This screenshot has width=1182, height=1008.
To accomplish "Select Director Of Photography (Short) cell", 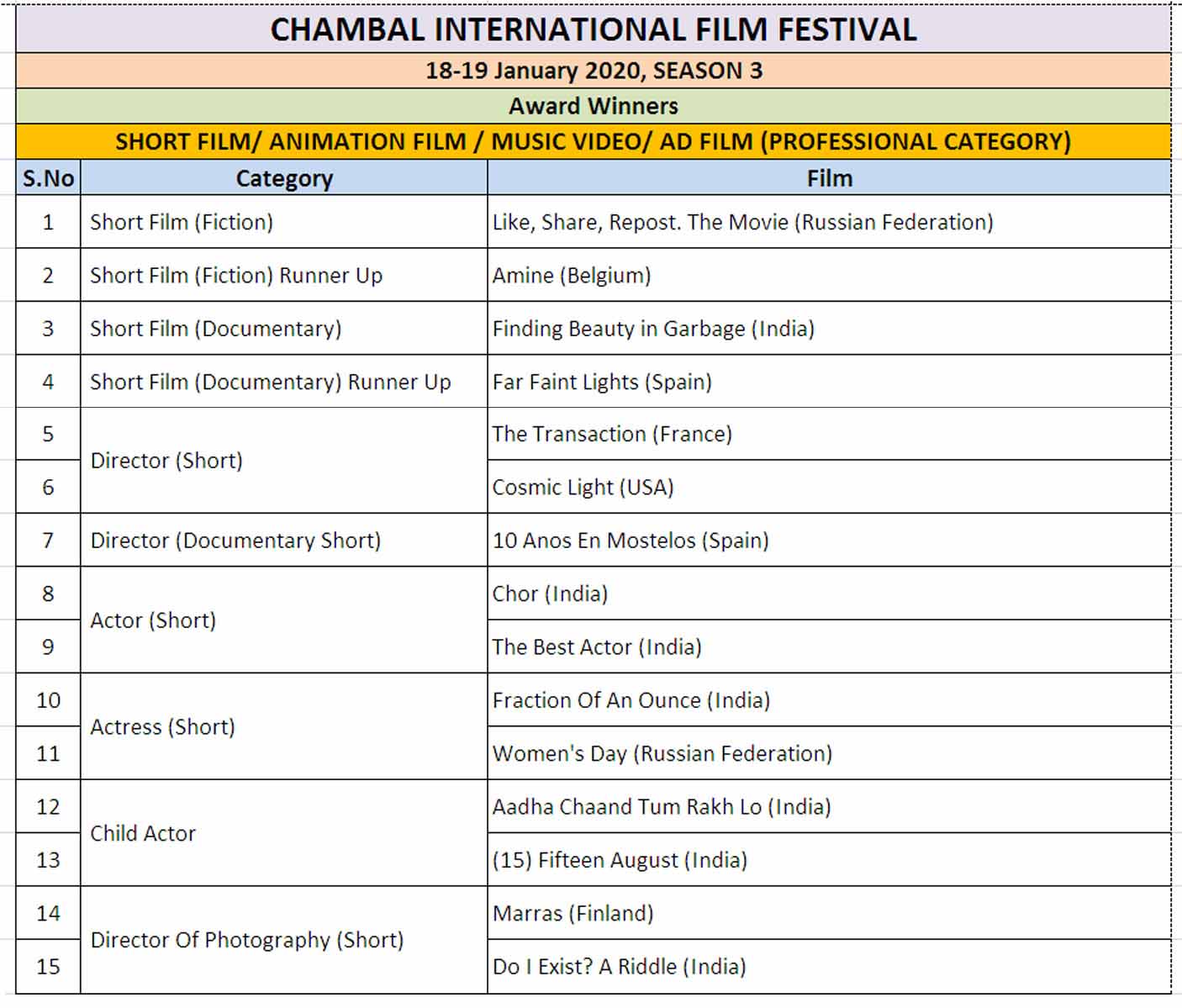I will (x=284, y=940).
